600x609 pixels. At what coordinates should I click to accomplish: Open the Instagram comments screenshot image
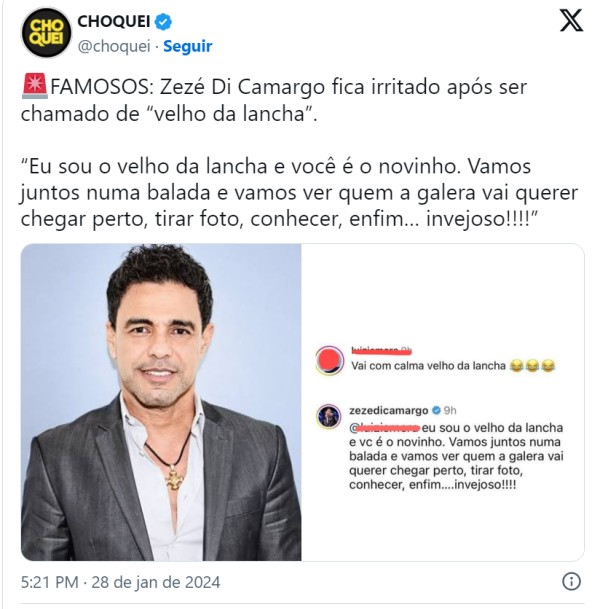(x=443, y=402)
